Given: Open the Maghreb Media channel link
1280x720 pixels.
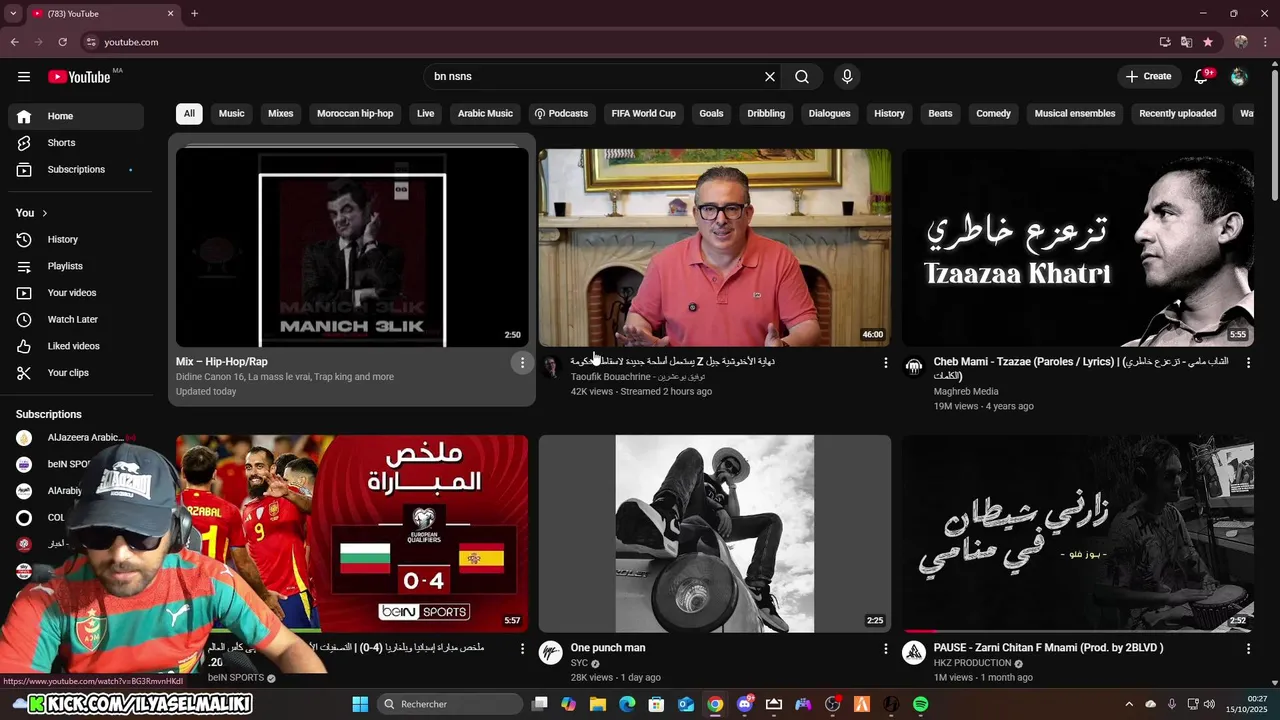Looking at the screenshot, I should 966,392.
